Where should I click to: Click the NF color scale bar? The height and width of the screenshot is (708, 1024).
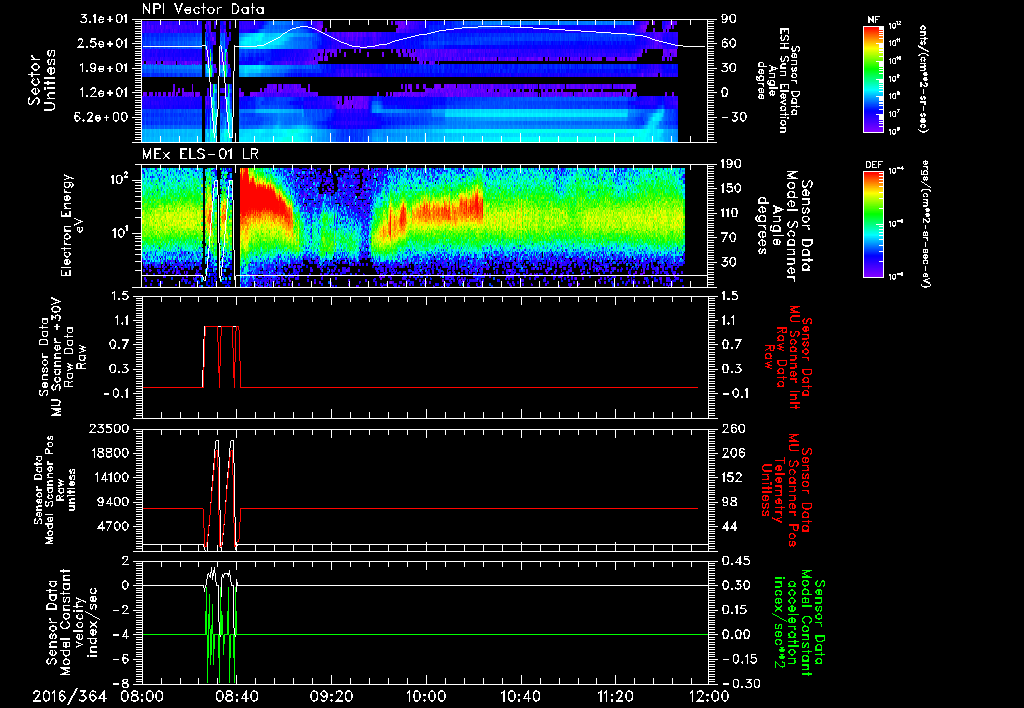click(874, 78)
